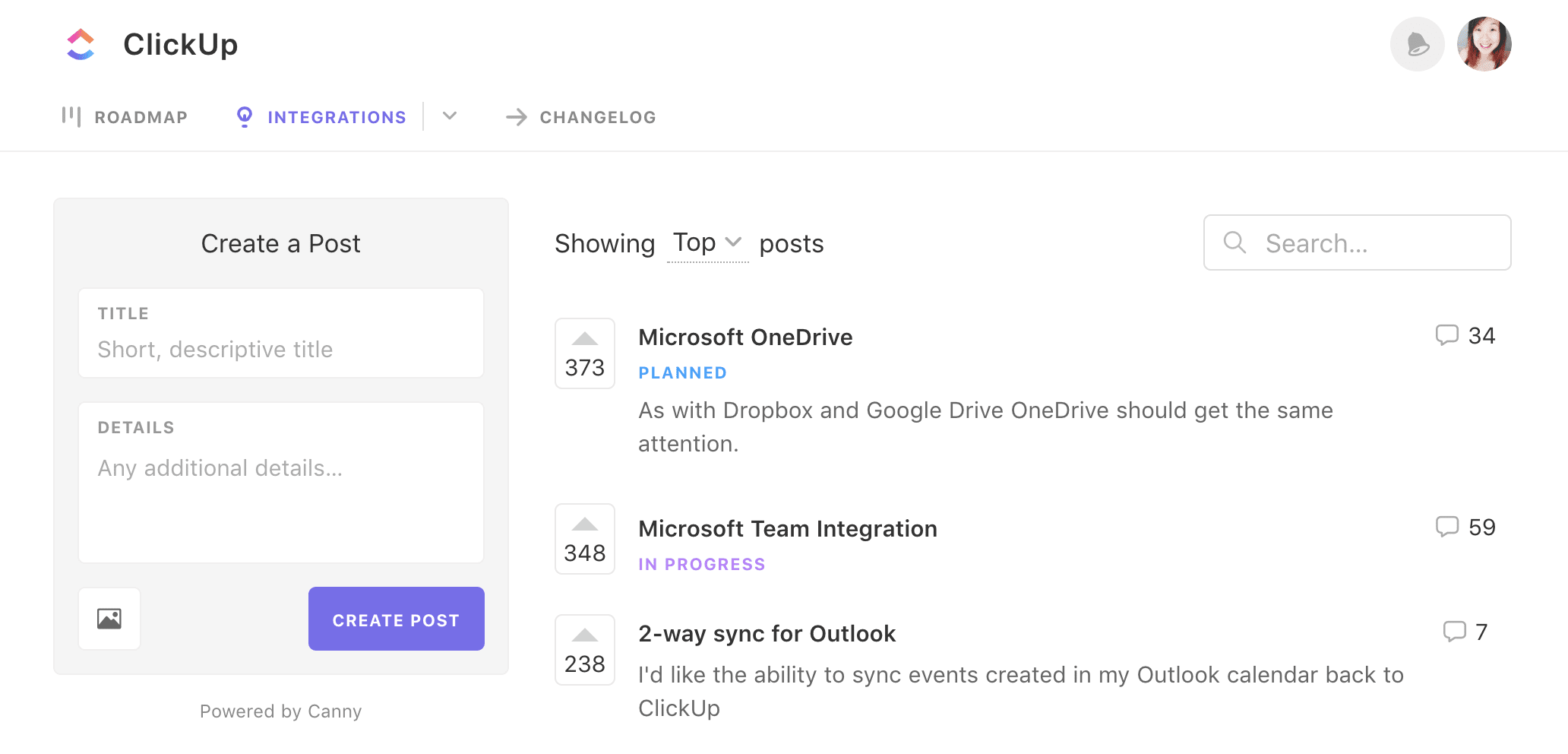View comments on Microsoft OneDrive post
The width and height of the screenshot is (1568, 754).
pos(1465,335)
